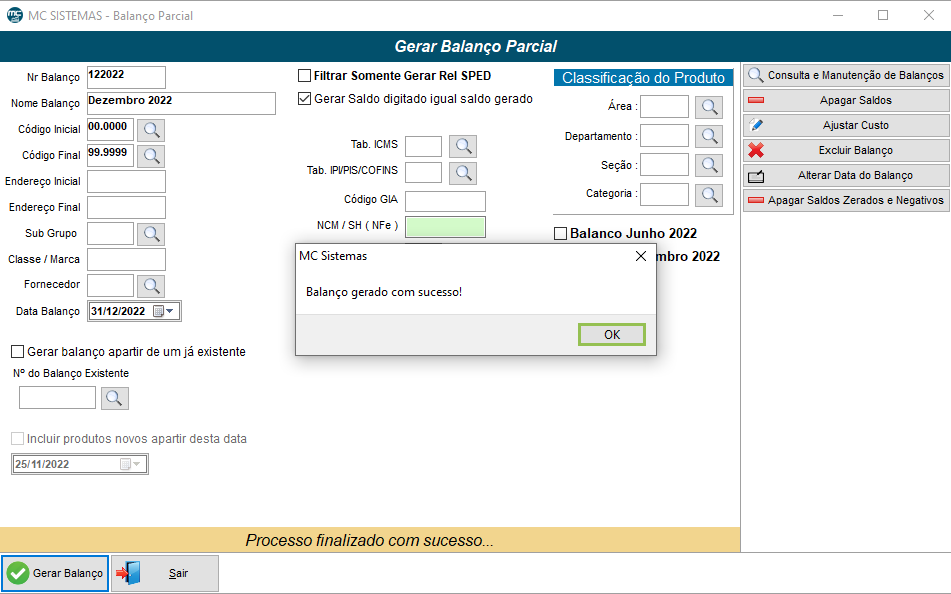
Task: Tick the Balanco Junho 2022 checkbox
Action: tap(560, 234)
